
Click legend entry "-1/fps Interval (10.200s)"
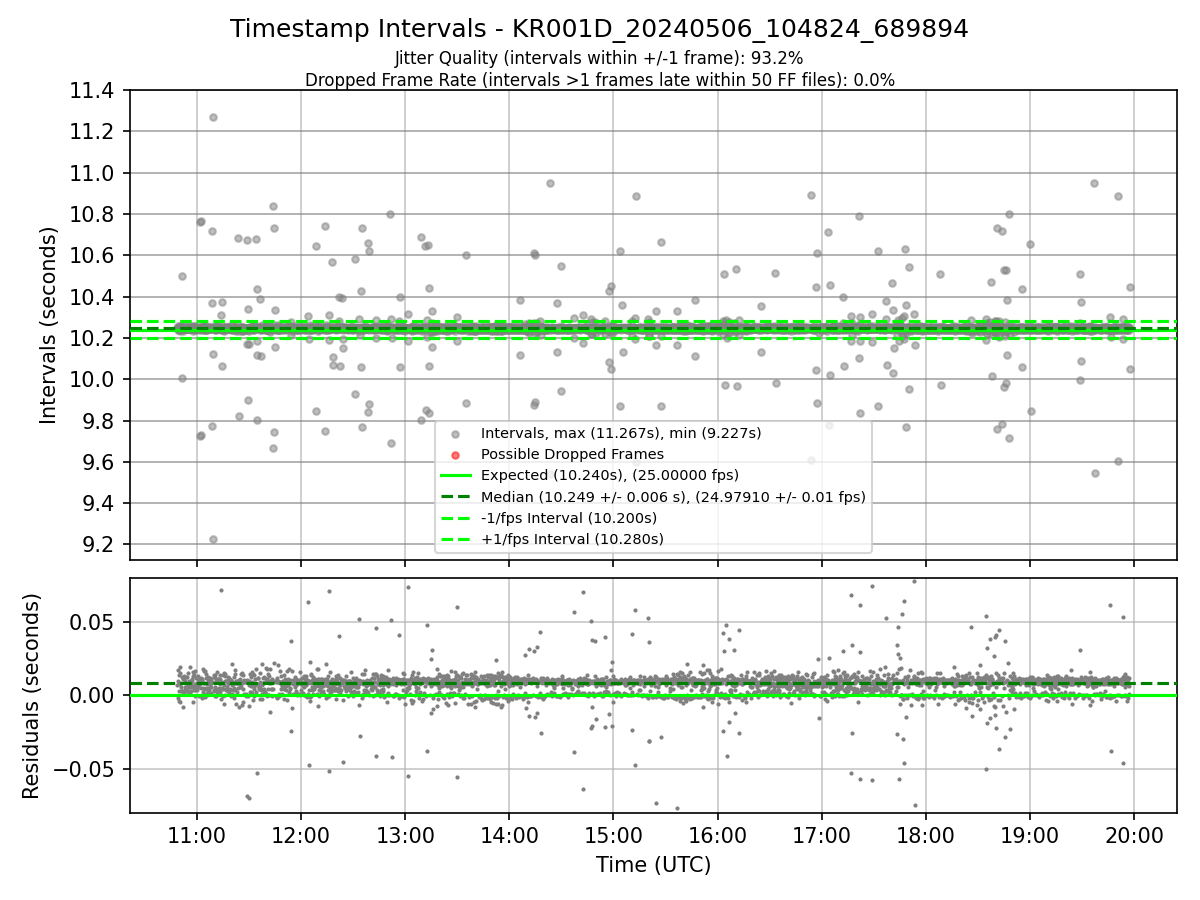569,518
